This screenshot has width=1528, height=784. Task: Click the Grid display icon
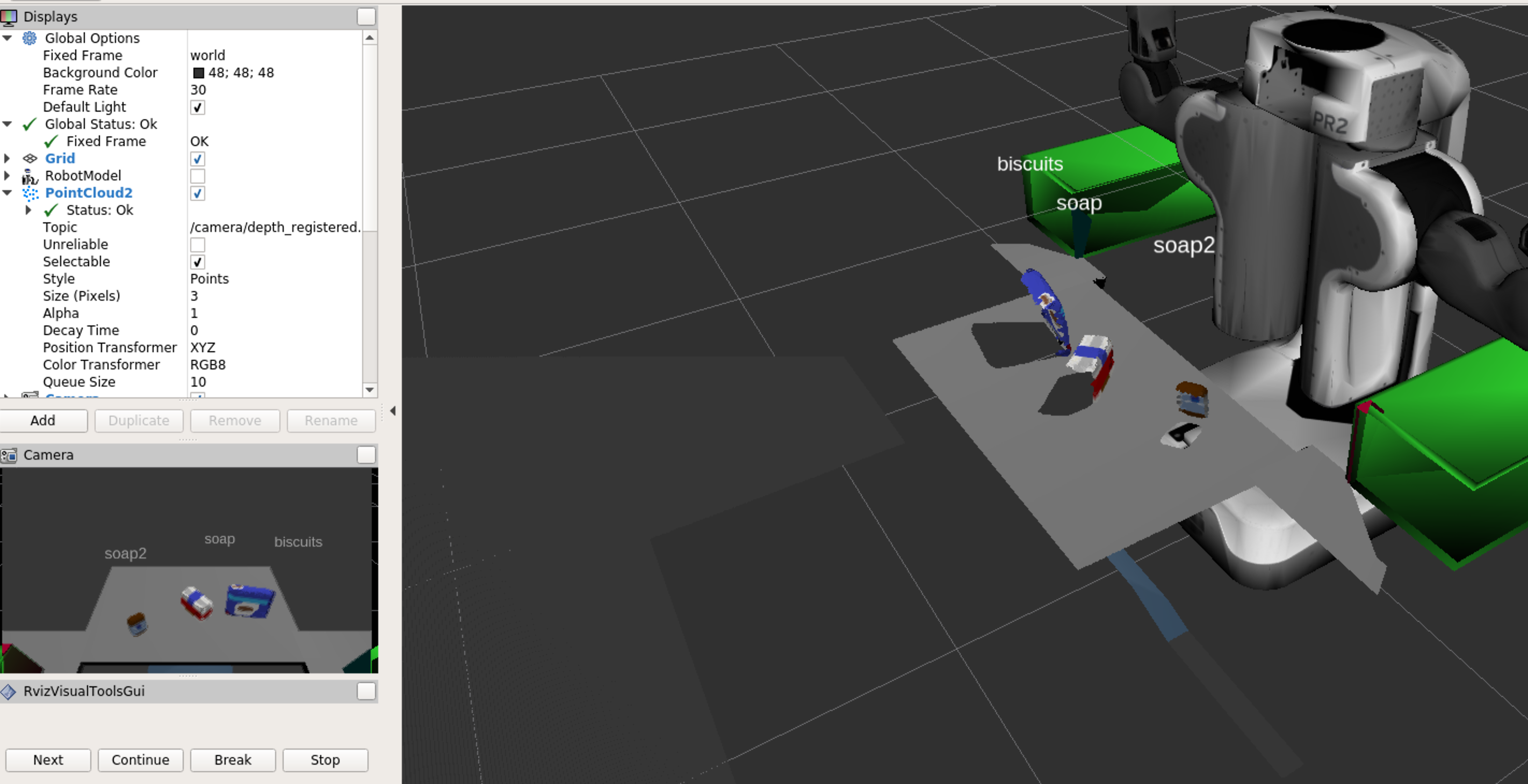tap(30, 158)
